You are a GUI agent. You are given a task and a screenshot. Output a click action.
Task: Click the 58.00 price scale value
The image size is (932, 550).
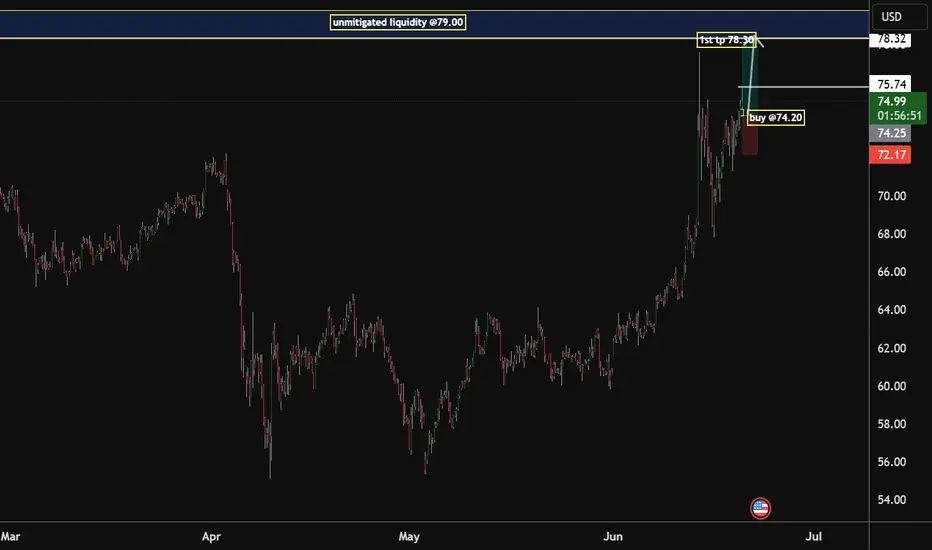pos(892,424)
